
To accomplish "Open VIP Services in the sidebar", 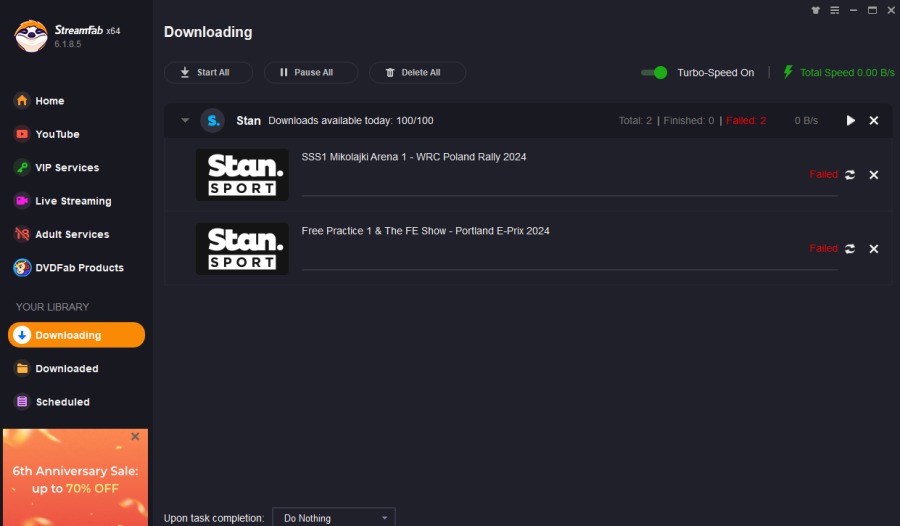I will (x=56, y=167).
